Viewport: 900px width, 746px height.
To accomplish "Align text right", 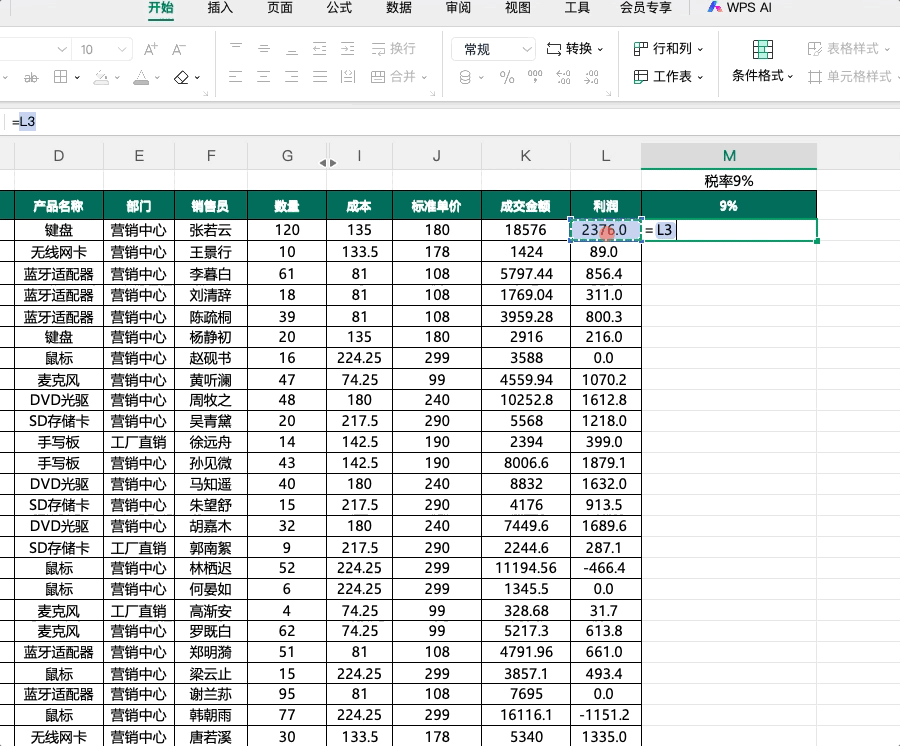I will coord(292,76).
